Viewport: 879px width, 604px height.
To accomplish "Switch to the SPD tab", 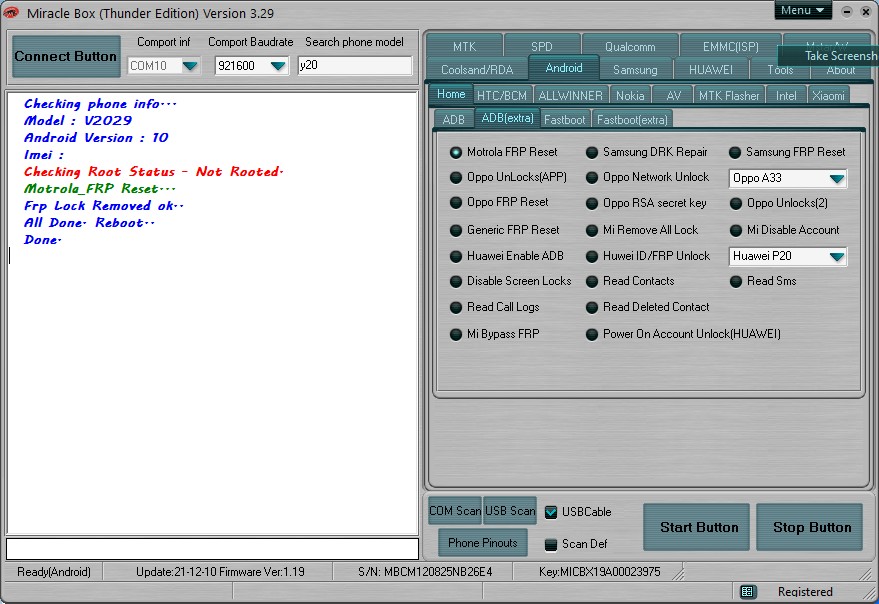I will point(542,46).
